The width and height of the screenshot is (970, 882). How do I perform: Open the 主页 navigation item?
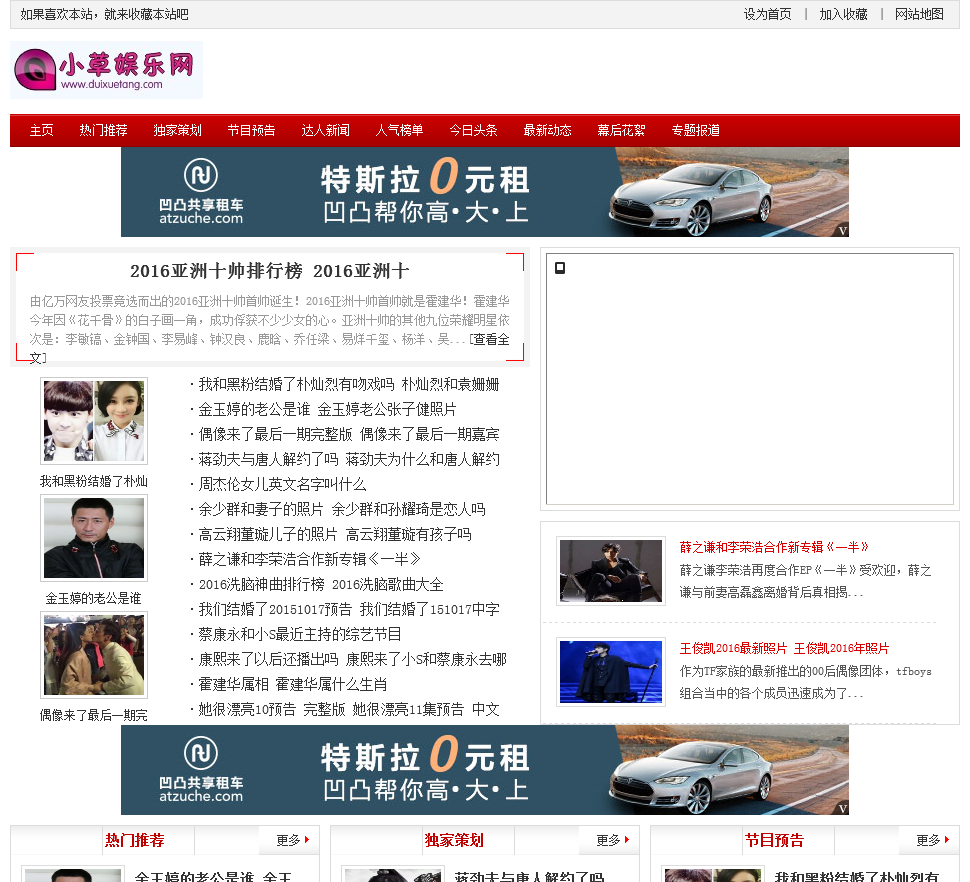(41, 131)
